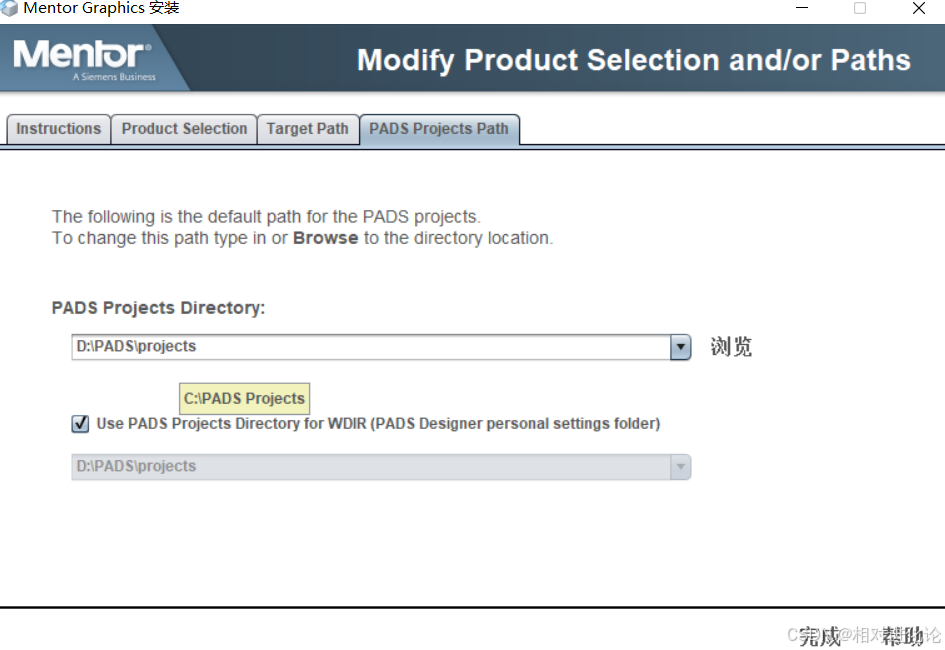
Task: Click the PADS Projects Directory path field
Action: [371, 346]
